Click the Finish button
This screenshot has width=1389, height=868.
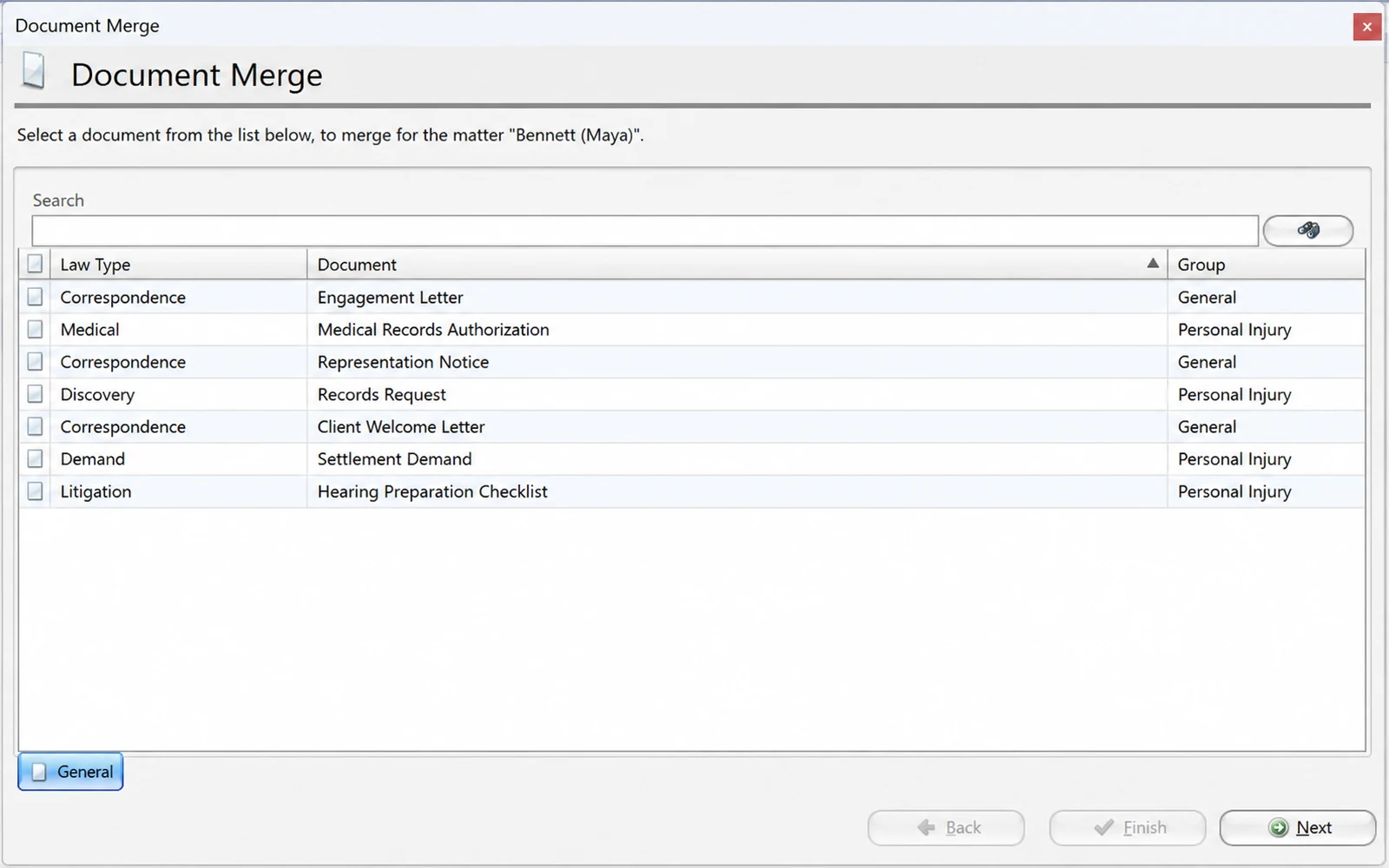(1128, 827)
